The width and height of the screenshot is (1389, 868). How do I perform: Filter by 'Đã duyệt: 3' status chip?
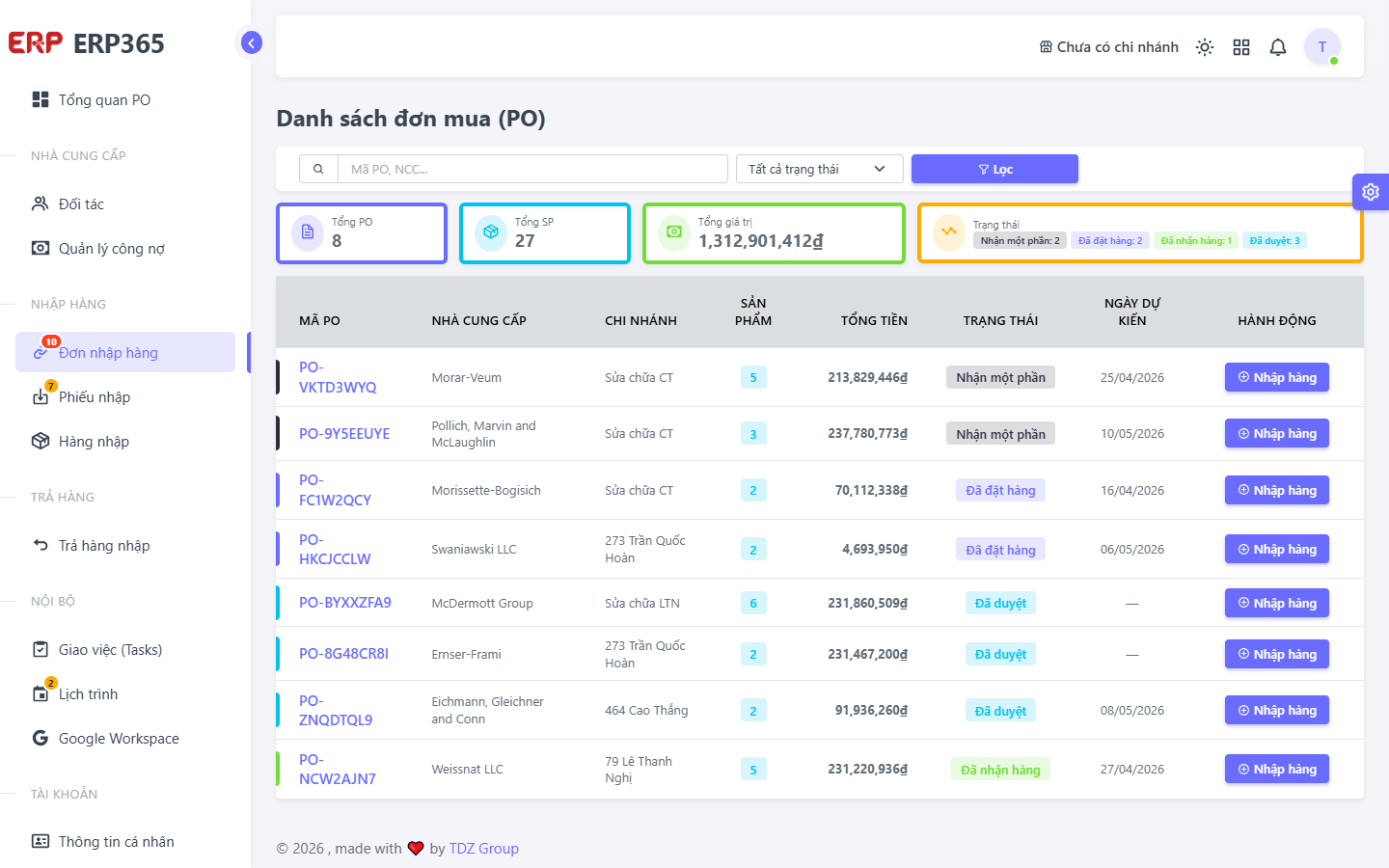click(1274, 241)
